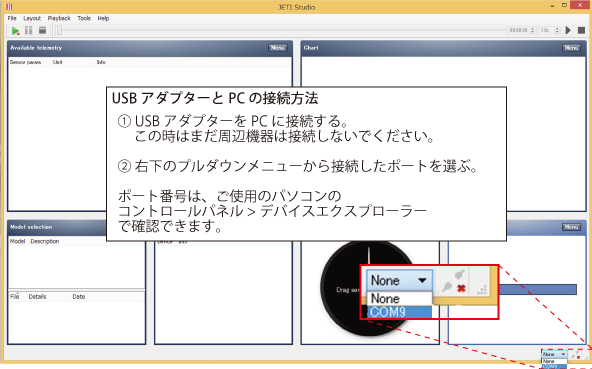
Task: Click the JETI logo icon in title bar
Action: pyautogui.click(x=9, y=6)
